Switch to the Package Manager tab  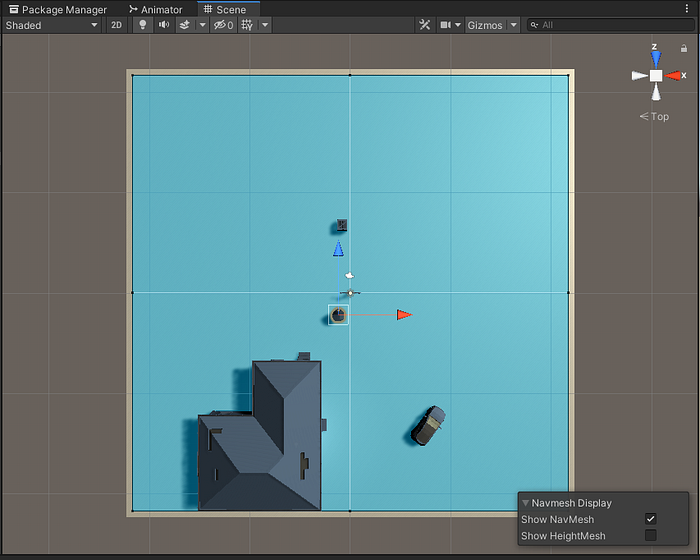57,9
